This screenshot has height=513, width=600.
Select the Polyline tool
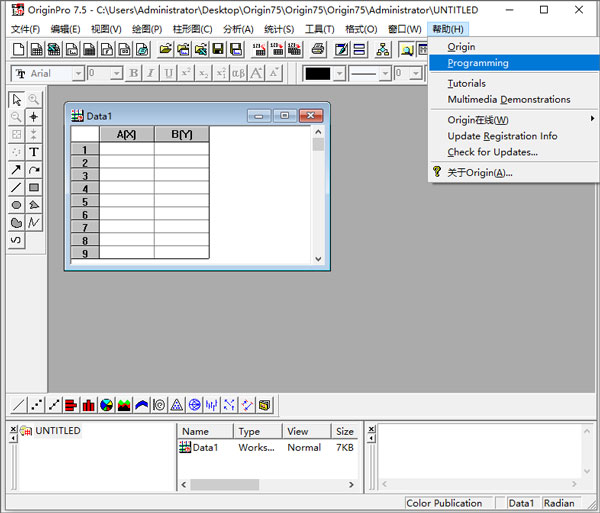pyautogui.click(x=34, y=223)
